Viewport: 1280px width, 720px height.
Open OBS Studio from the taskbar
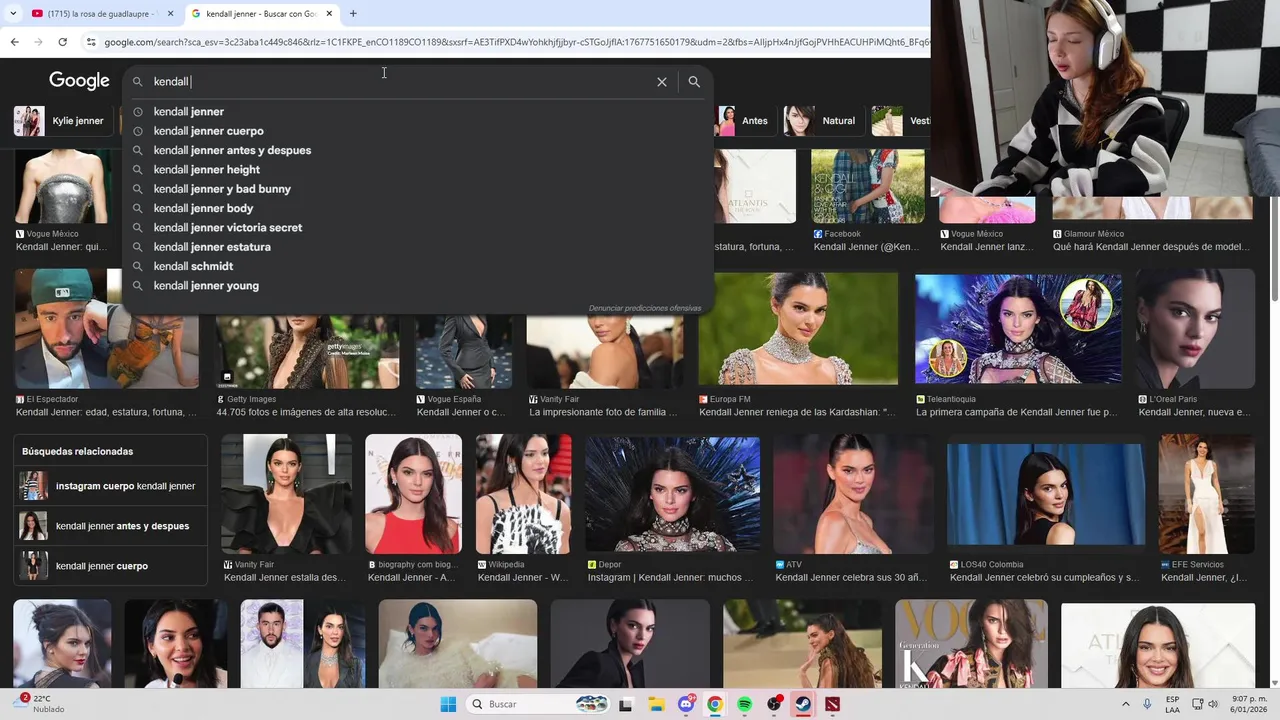pyautogui.click(x=774, y=704)
